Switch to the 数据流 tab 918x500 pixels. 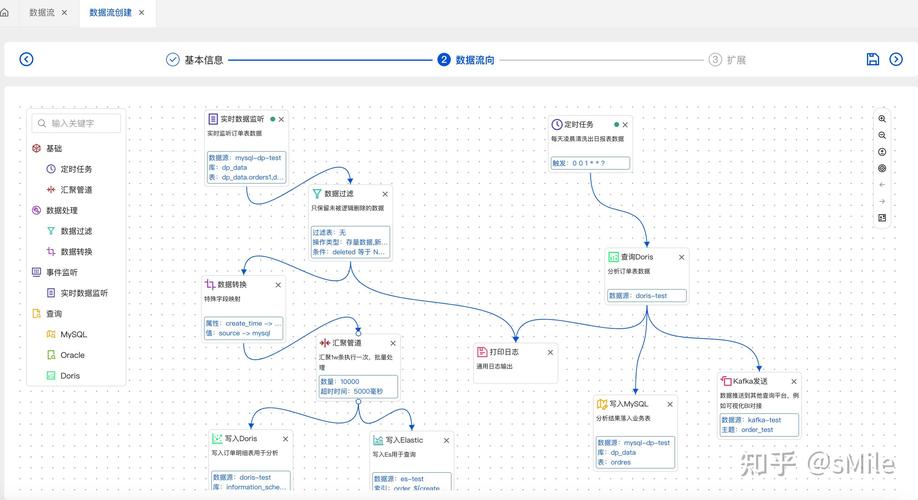(41, 12)
